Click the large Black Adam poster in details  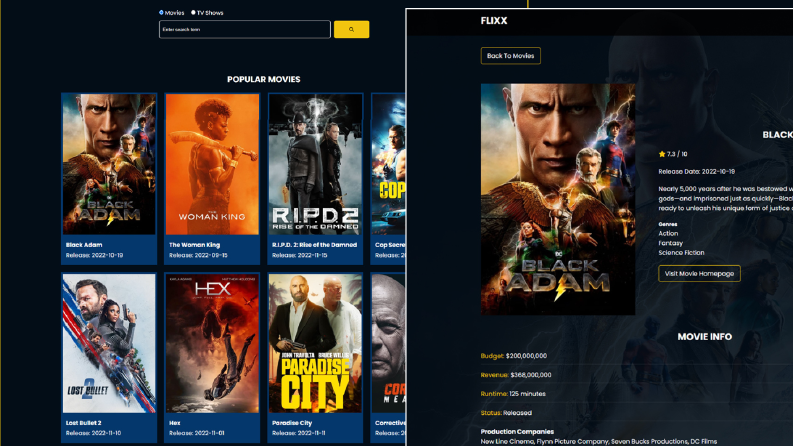coord(558,199)
